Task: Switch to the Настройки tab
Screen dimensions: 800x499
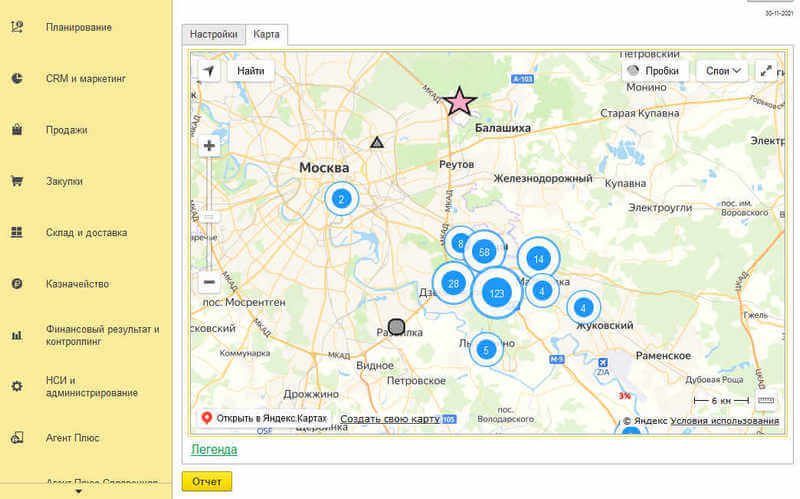Action: click(x=214, y=34)
